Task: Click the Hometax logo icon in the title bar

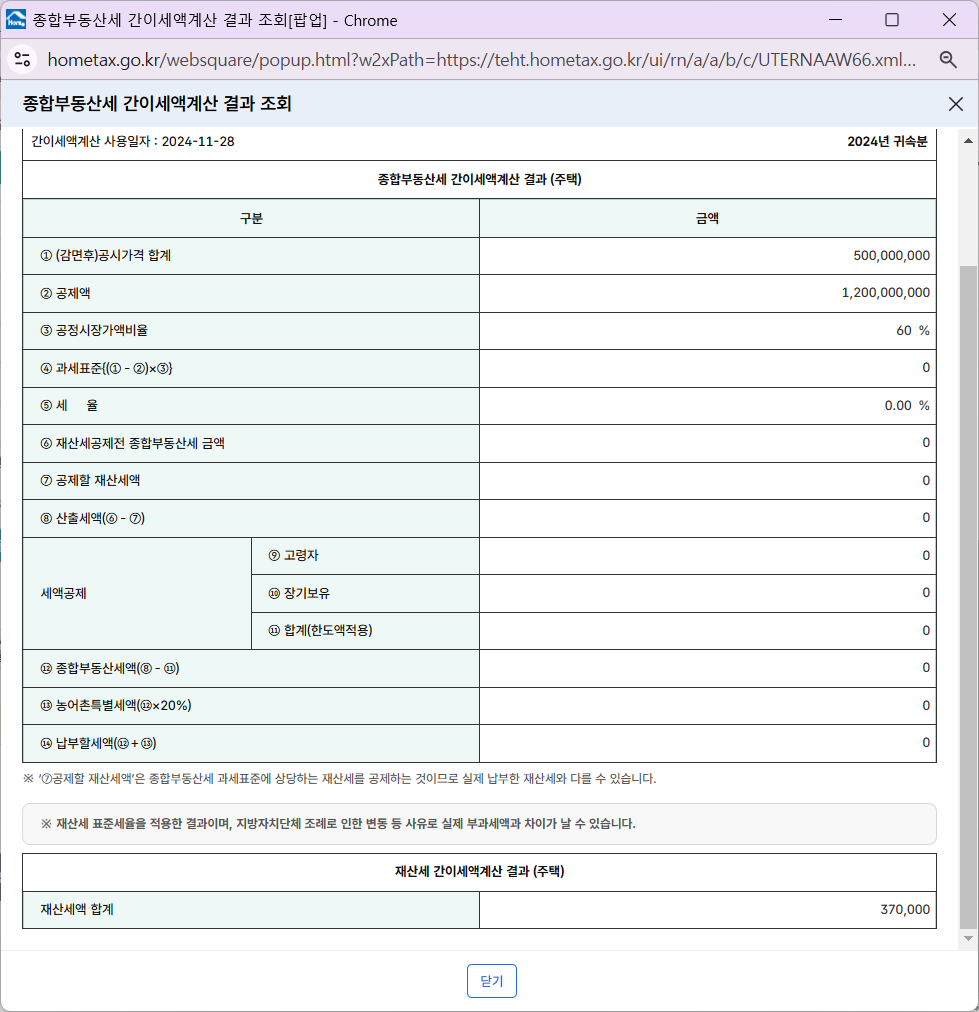Action: point(16,19)
